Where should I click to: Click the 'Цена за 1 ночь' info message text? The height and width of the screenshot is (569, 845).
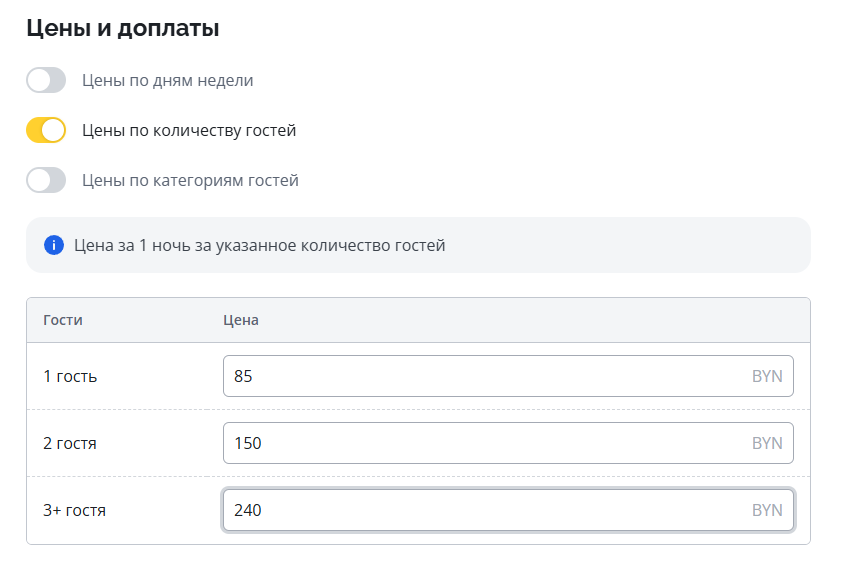[260, 245]
